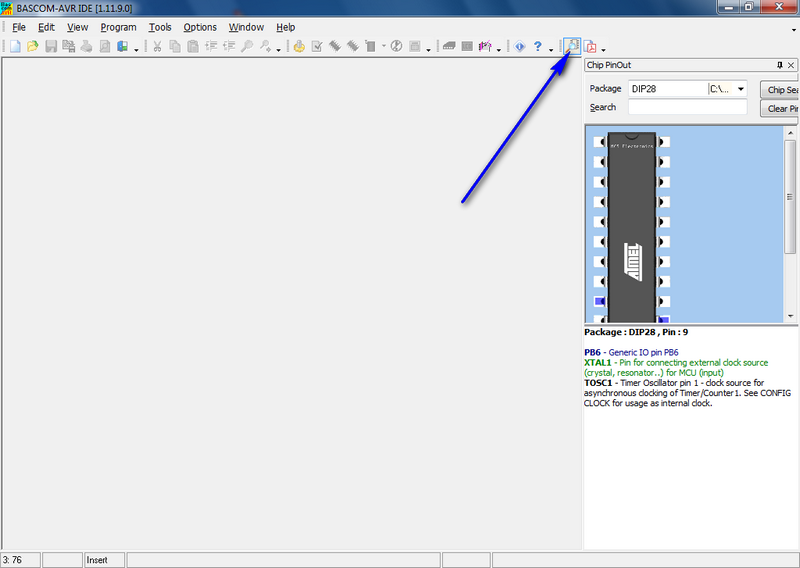800x568 pixels.
Task: Click the Exit door icon
Action: click(122, 46)
